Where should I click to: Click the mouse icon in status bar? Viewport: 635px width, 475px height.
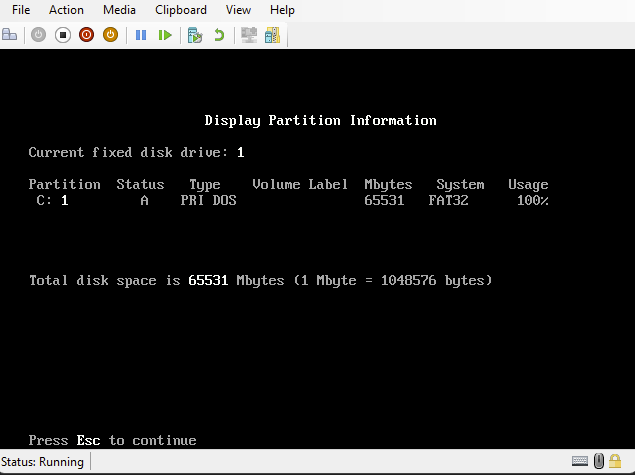[x=599, y=461]
